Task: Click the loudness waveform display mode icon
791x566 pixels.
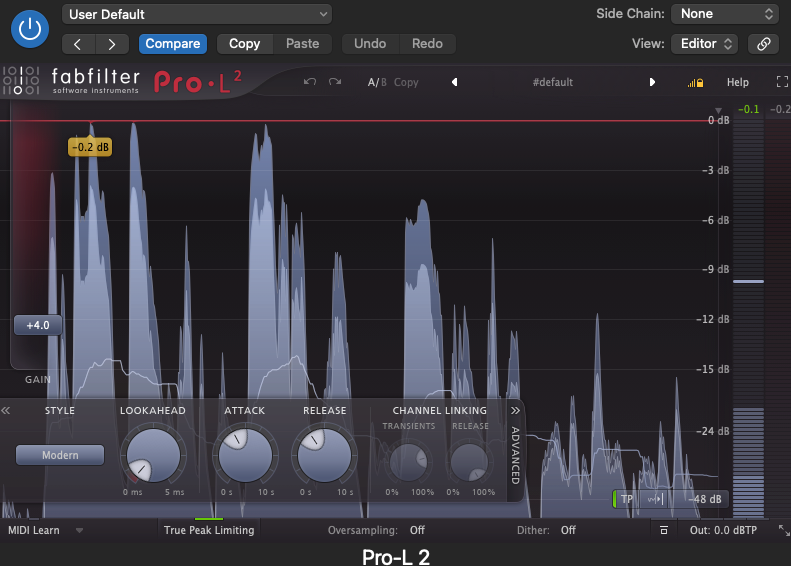Action: click(x=655, y=499)
